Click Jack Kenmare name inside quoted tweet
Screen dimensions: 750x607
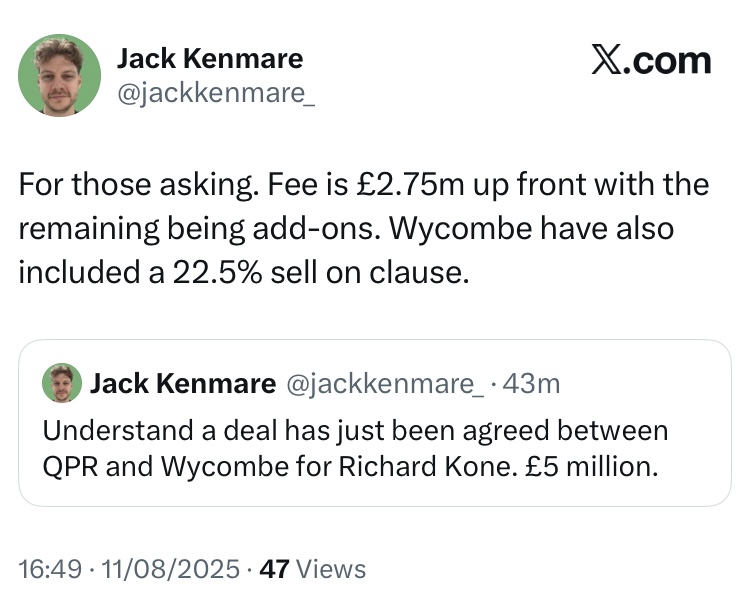pos(182,383)
